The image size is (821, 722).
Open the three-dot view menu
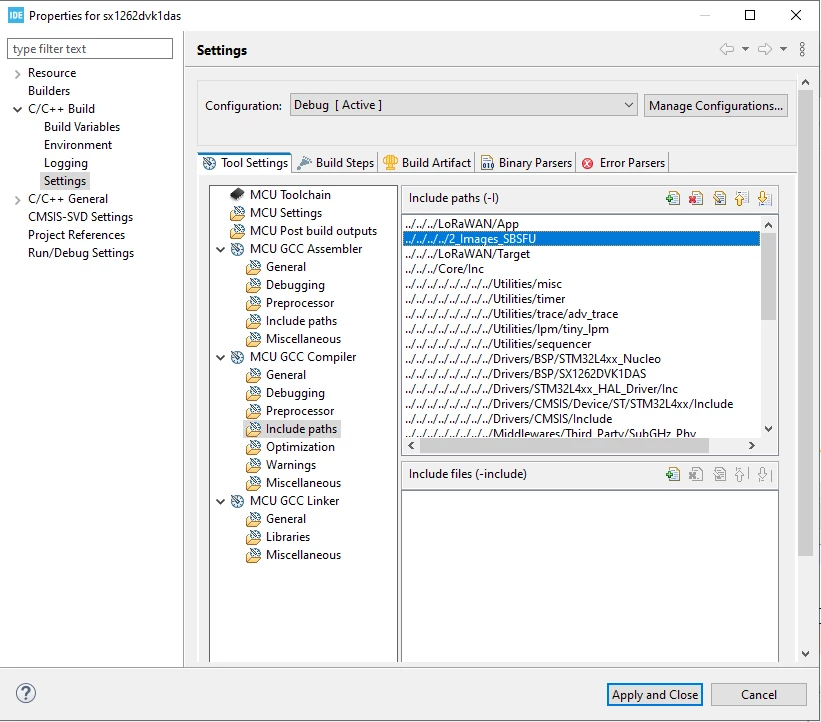[x=802, y=49]
